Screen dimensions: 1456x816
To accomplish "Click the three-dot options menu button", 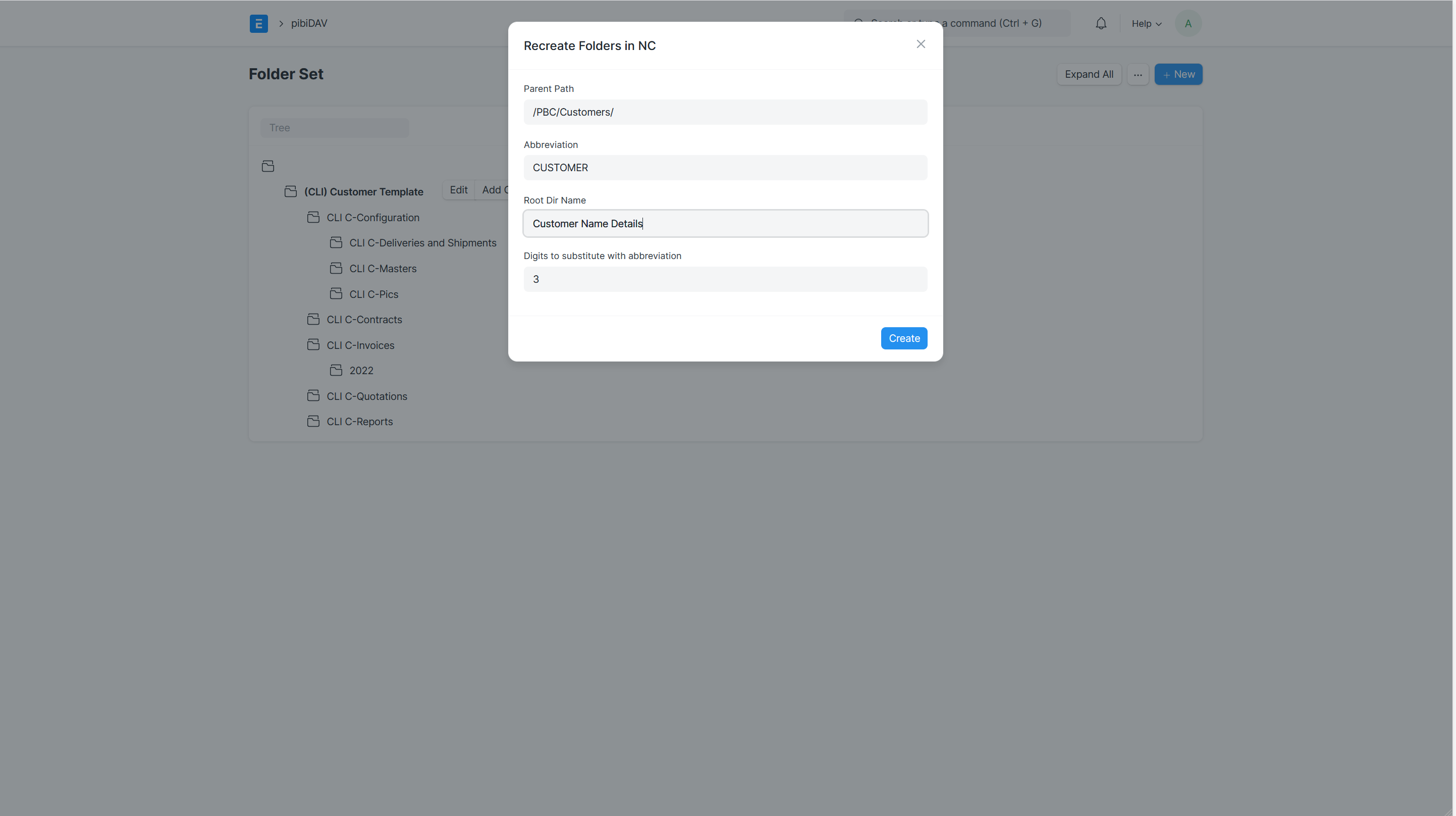I will (1138, 74).
